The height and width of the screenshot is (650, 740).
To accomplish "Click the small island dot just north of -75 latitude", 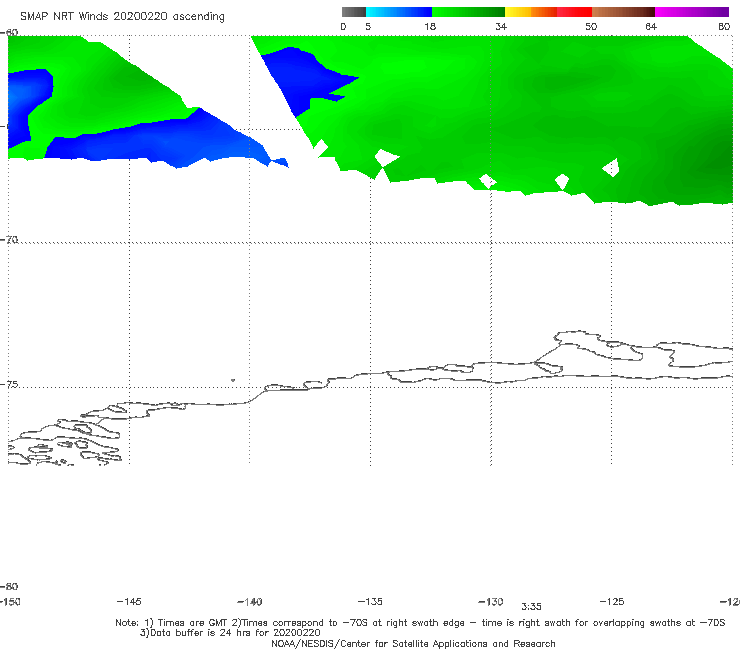I will point(233,380).
